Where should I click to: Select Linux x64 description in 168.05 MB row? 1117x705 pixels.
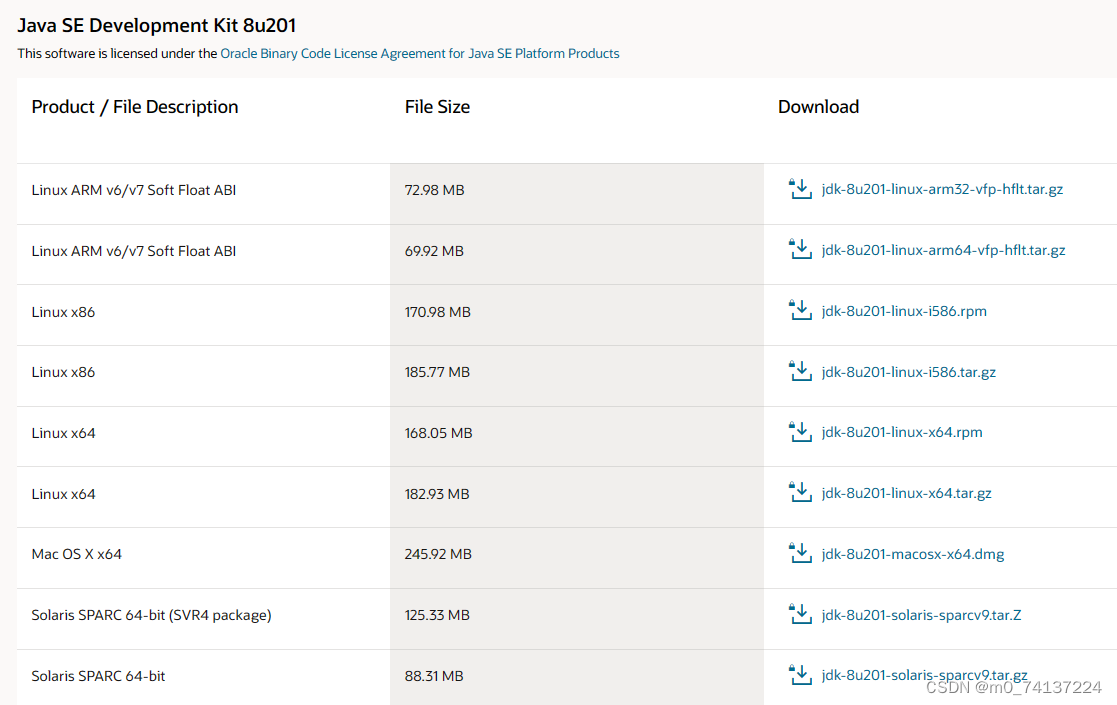pos(63,433)
